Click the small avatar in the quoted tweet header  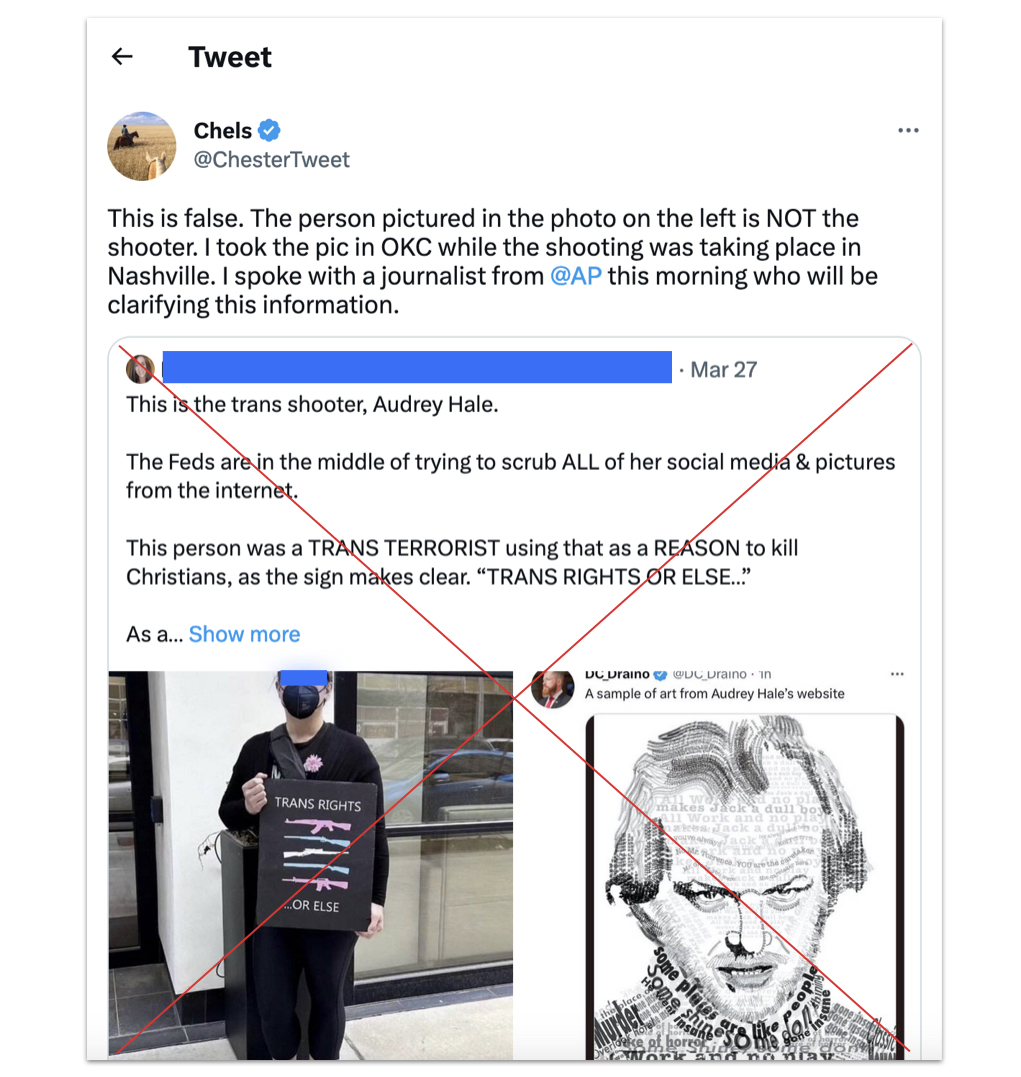pyautogui.click(x=141, y=368)
